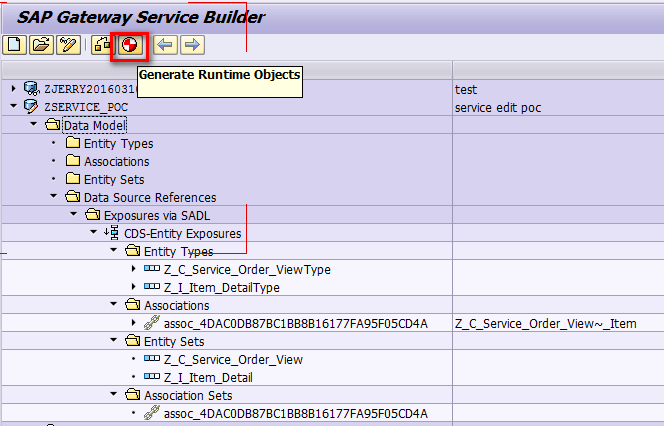Select Z_C_Service_Order_View entity set label
This screenshot has width=664, height=426.
point(233,360)
